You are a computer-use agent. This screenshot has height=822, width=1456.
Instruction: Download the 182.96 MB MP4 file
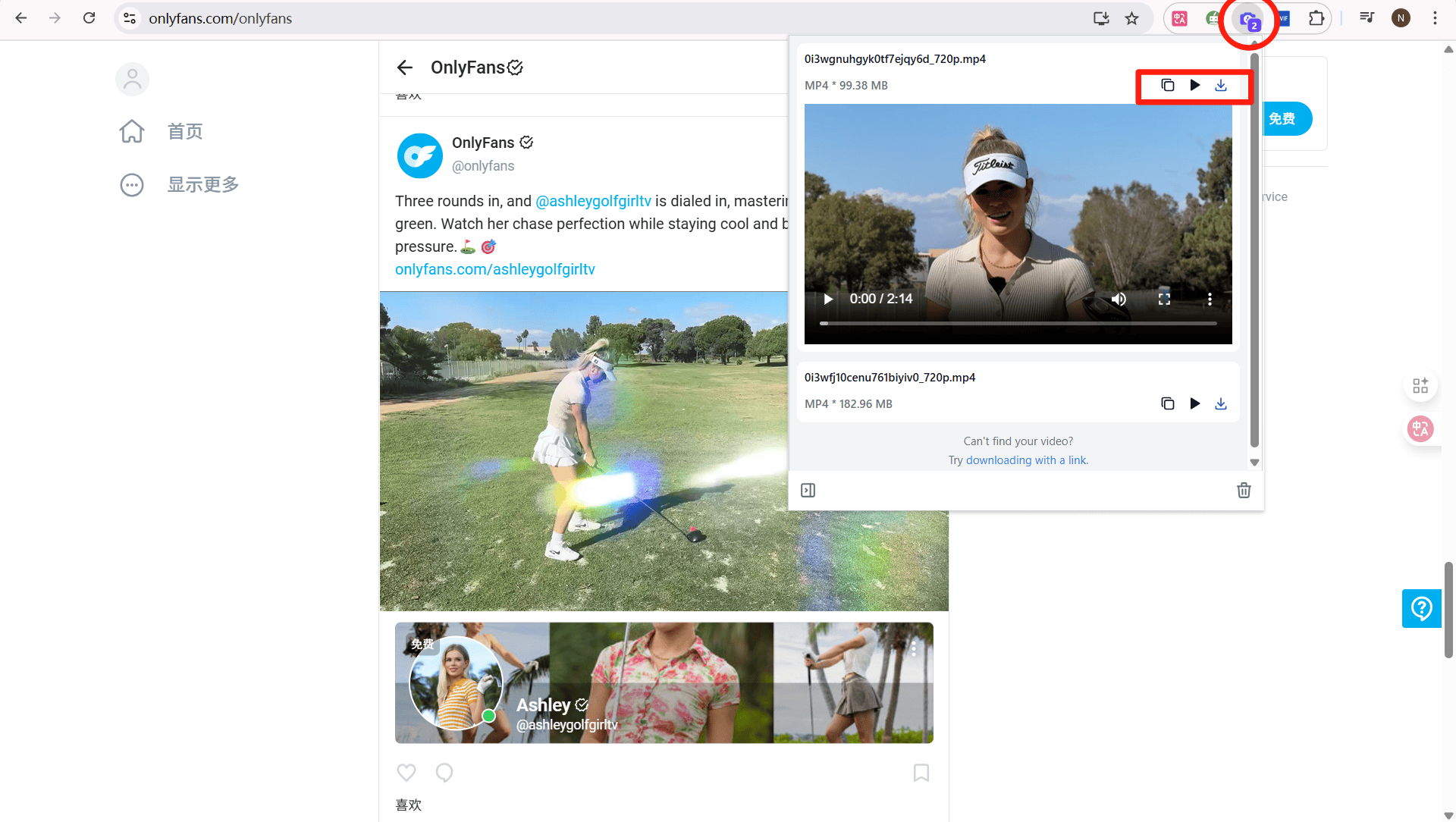pos(1221,403)
